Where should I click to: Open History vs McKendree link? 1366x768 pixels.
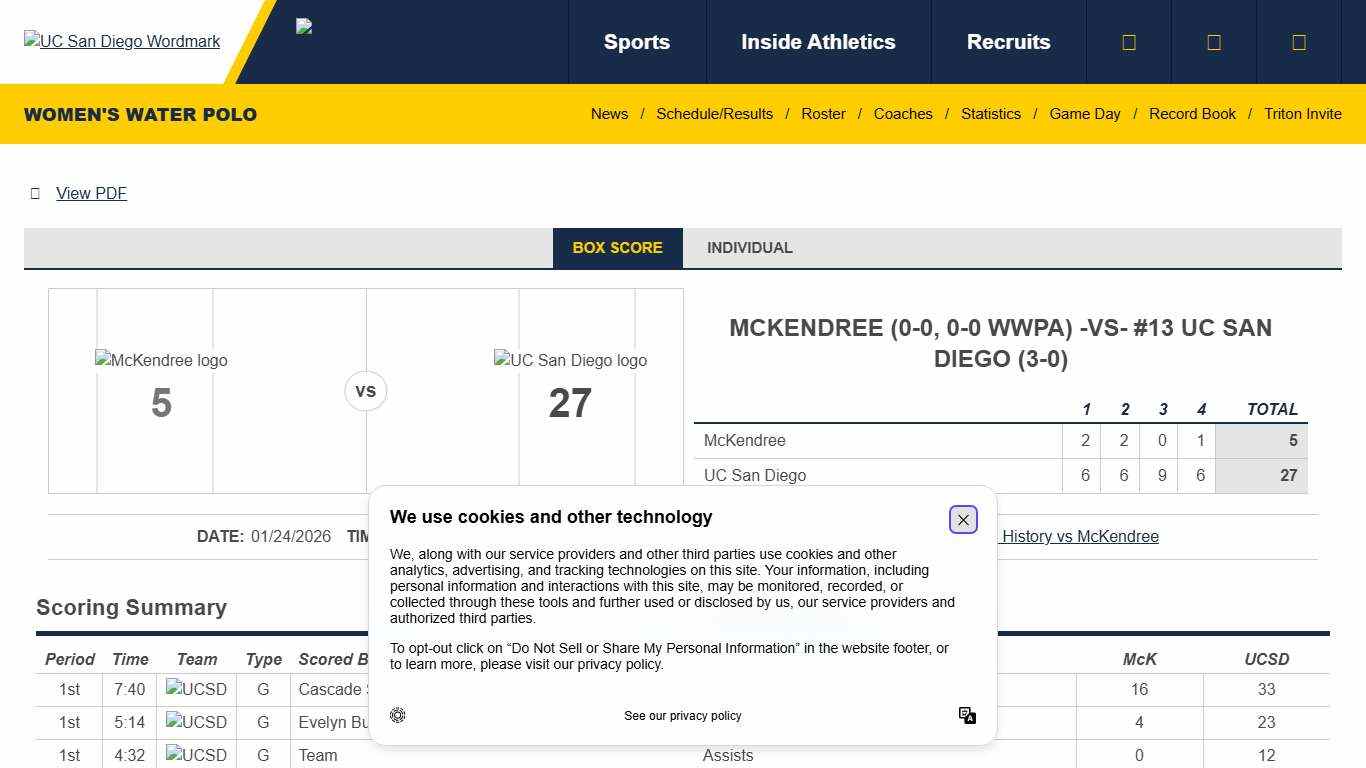coord(1079,536)
